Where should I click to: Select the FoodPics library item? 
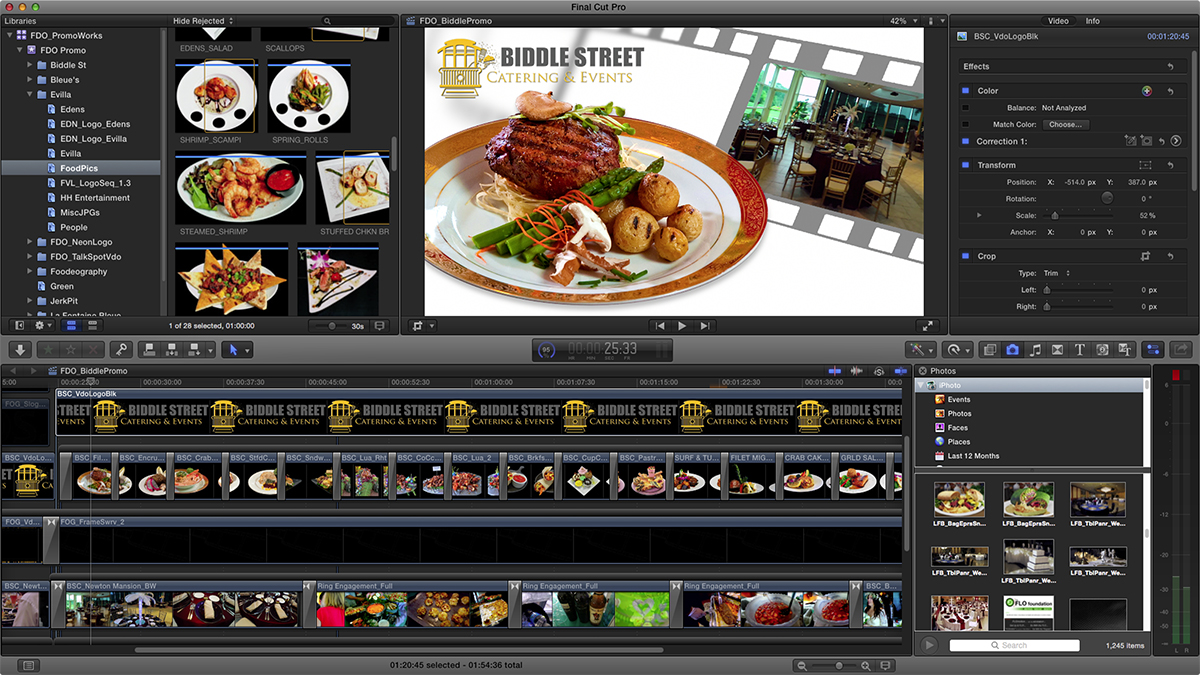tap(80, 168)
